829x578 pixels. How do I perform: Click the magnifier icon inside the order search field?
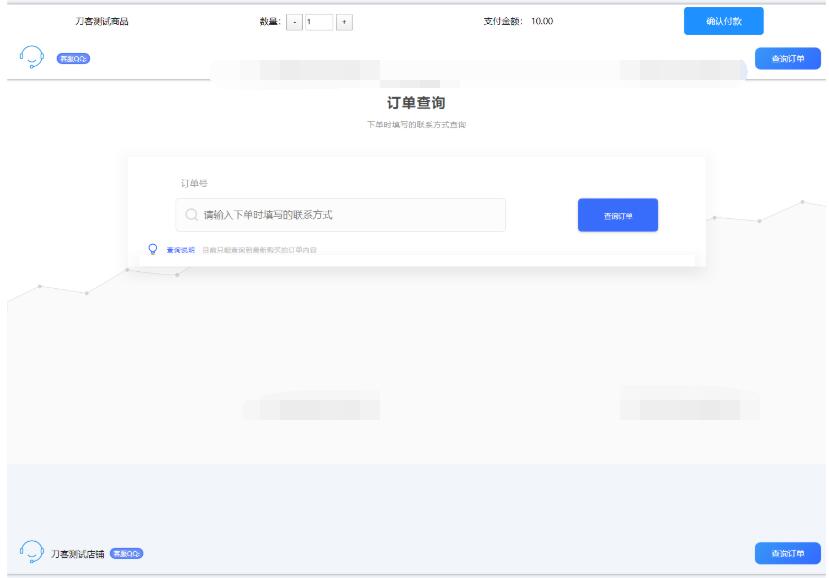[192, 212]
